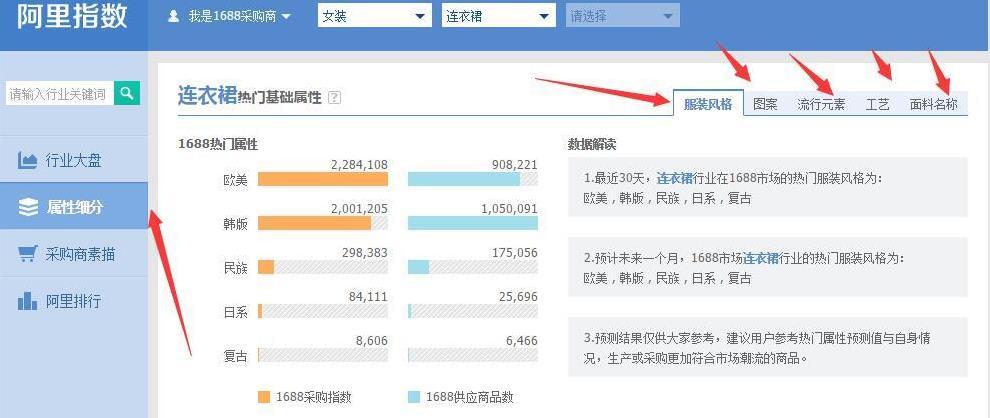Click the green search magnifier button
The height and width of the screenshot is (418, 990).
coord(127,93)
